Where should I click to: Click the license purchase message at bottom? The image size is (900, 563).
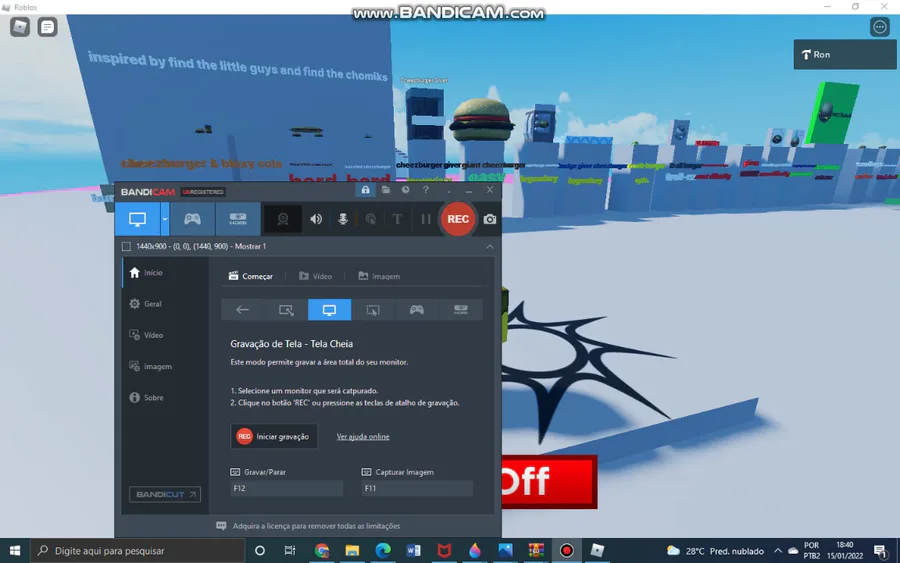click(x=316, y=526)
